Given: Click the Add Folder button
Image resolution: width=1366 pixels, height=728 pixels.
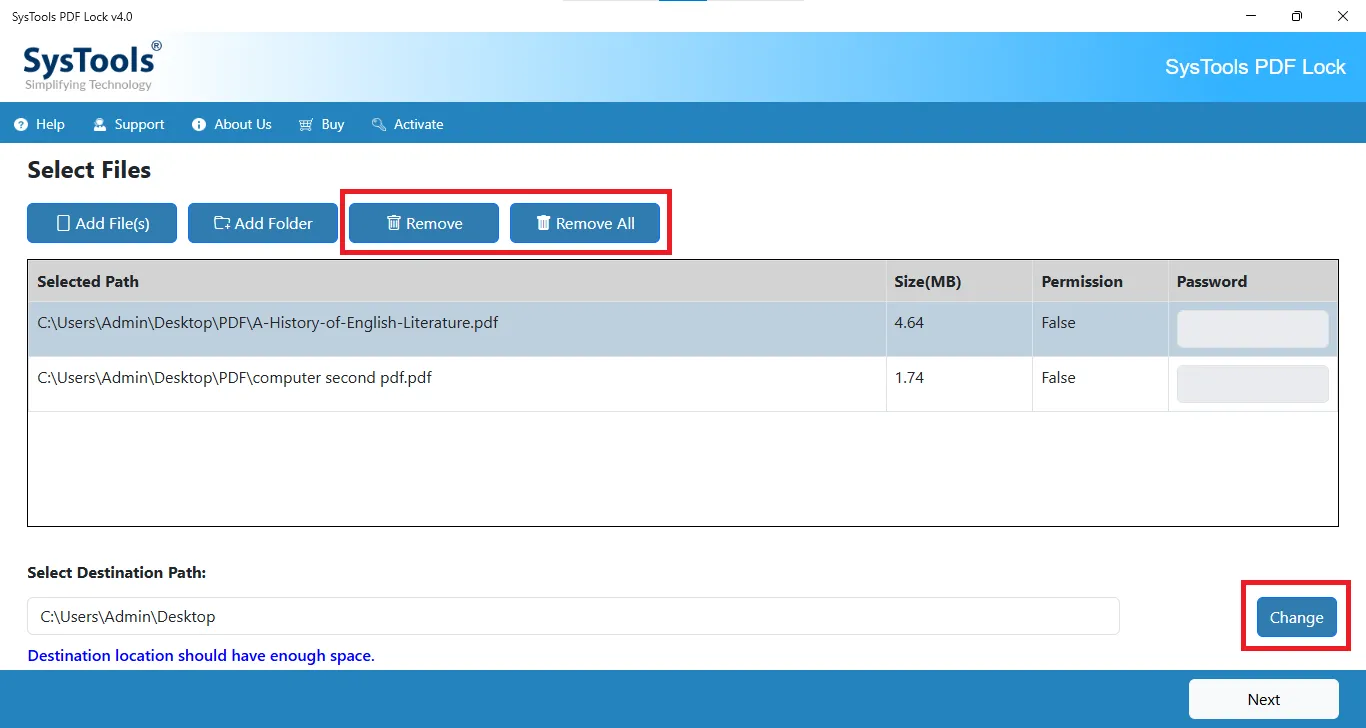Looking at the screenshot, I should pos(263,223).
